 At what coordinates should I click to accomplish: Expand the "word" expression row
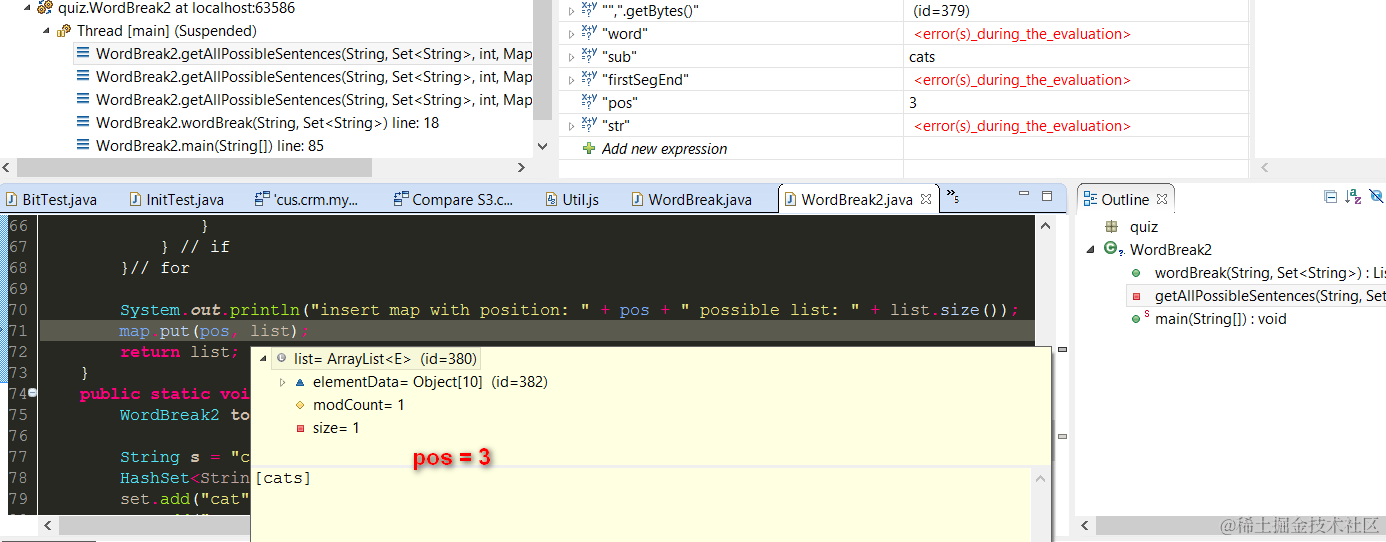coord(571,34)
